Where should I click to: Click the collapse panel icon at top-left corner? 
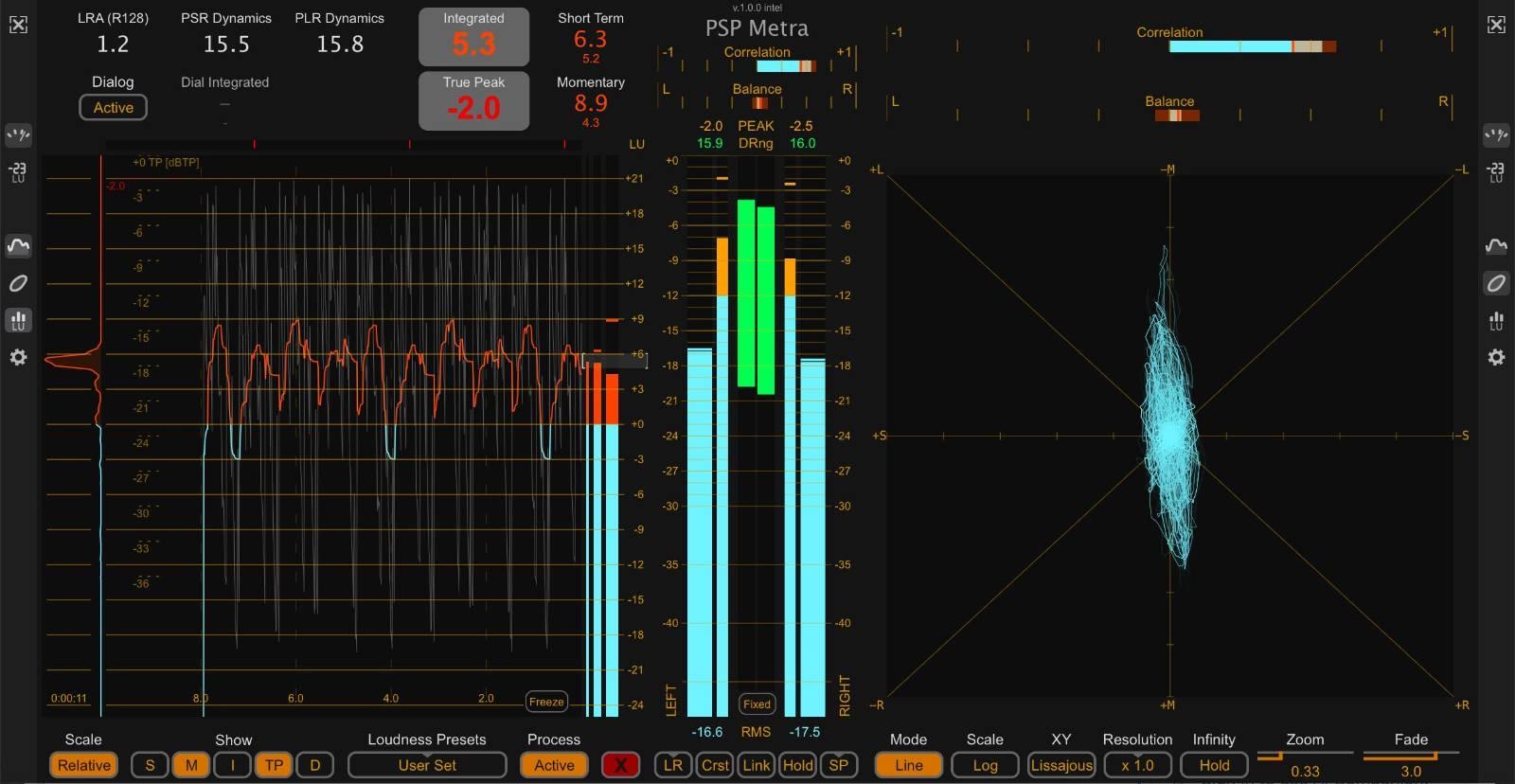click(18, 25)
